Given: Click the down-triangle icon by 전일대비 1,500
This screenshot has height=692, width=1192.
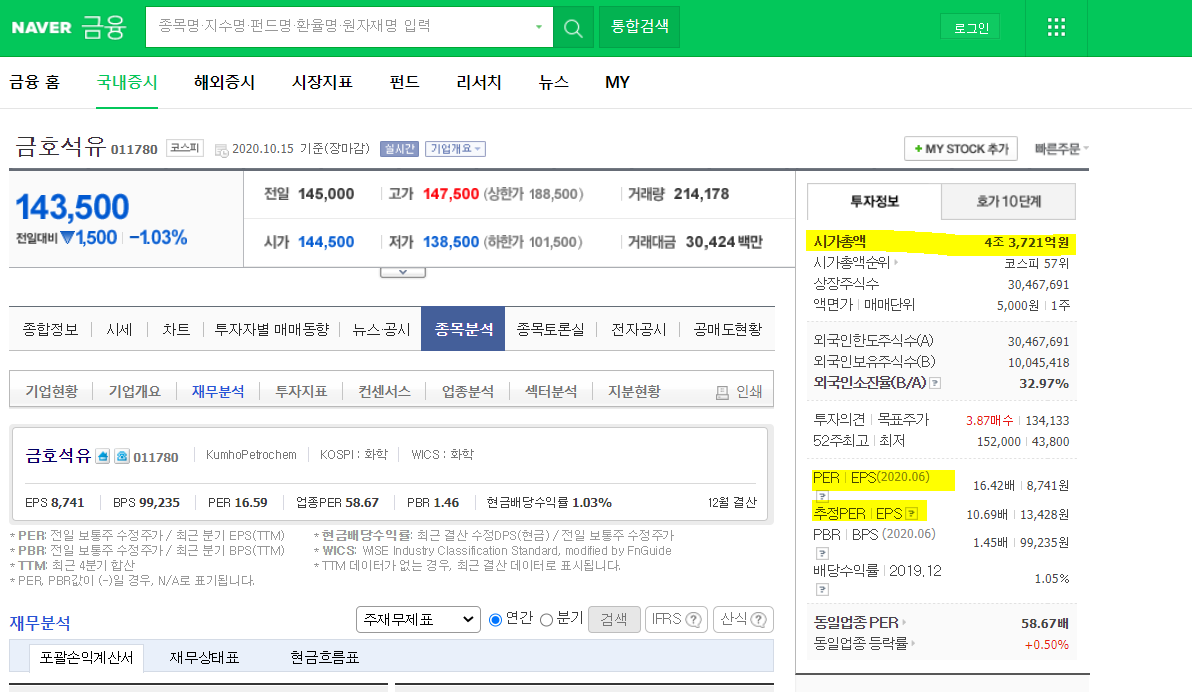Looking at the screenshot, I should [x=67, y=238].
